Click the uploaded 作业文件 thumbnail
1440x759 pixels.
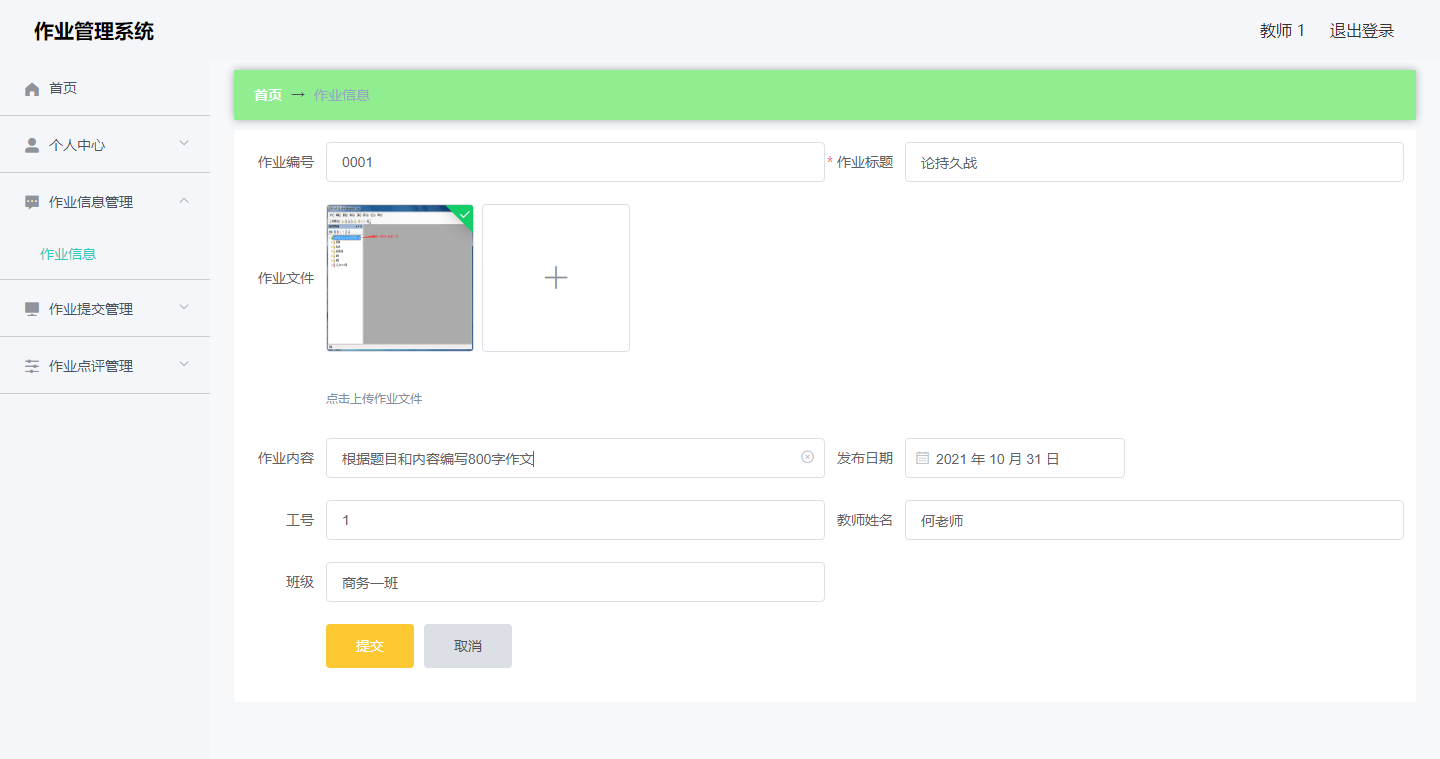pyautogui.click(x=400, y=278)
